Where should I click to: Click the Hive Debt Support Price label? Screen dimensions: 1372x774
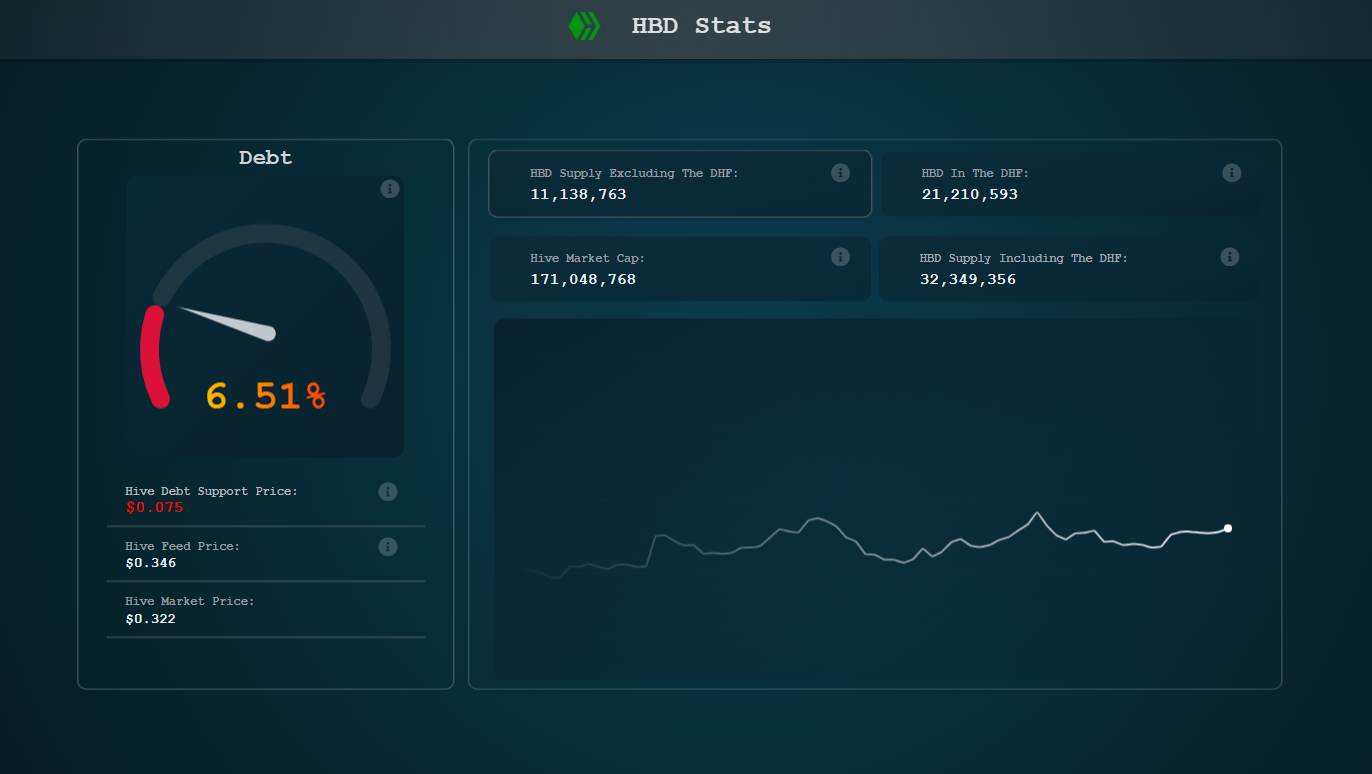[x=212, y=491]
